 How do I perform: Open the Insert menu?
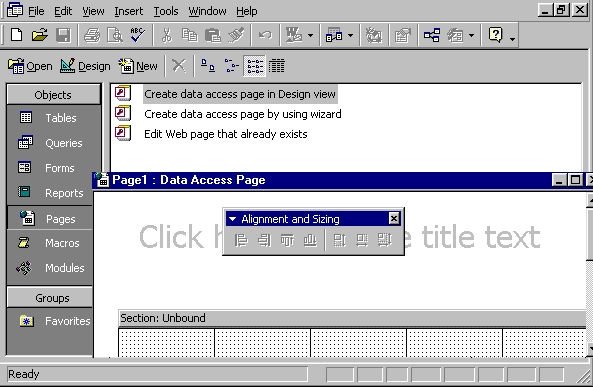click(129, 11)
